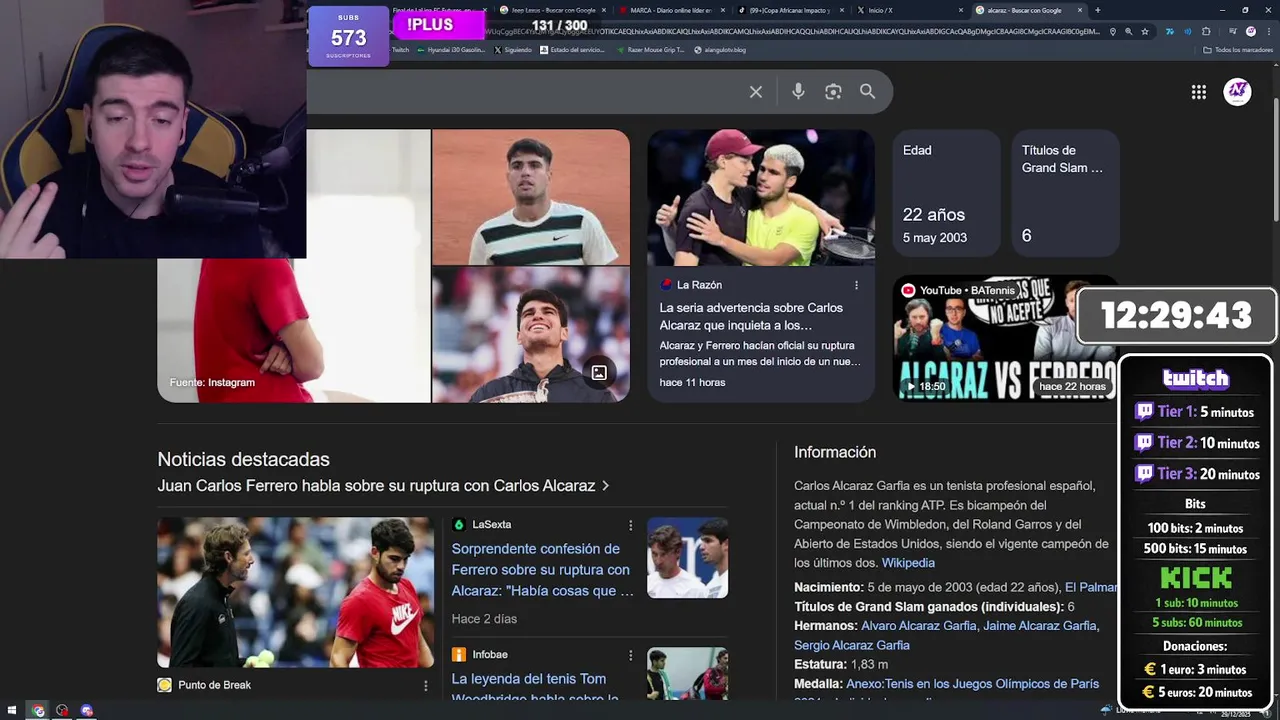Open the Infobae article thumbnail image

tap(687, 674)
